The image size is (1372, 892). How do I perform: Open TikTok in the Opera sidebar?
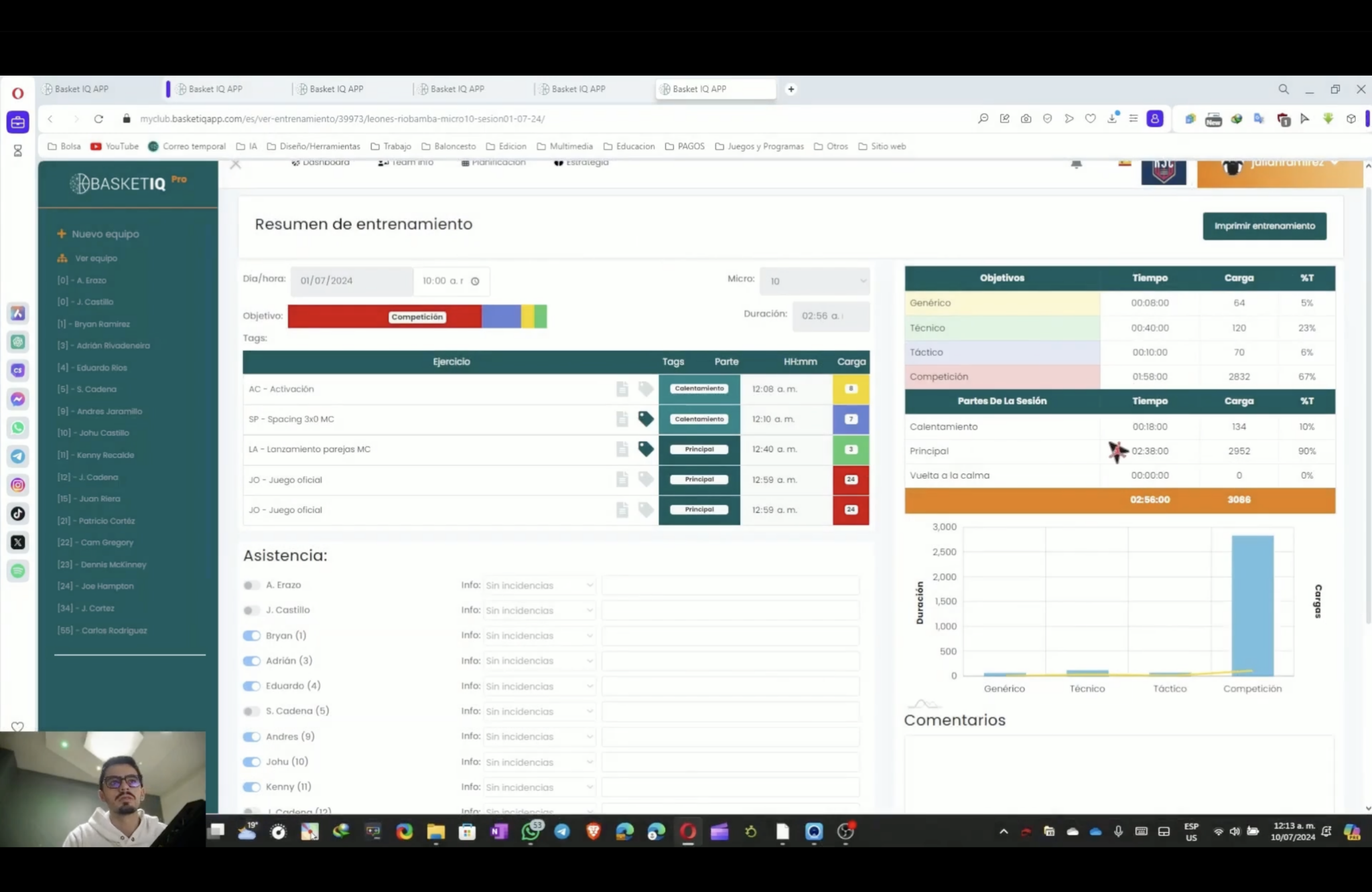click(x=18, y=514)
